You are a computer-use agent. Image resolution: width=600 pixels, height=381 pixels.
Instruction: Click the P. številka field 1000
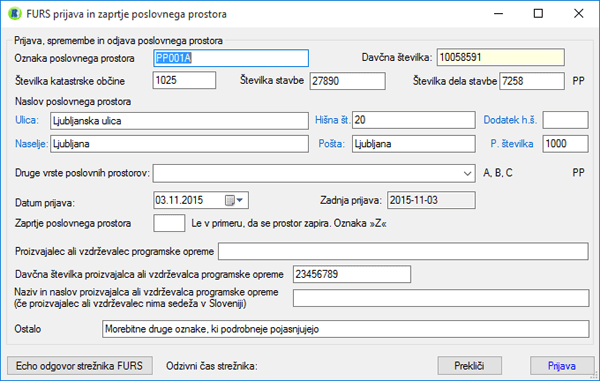click(565, 144)
